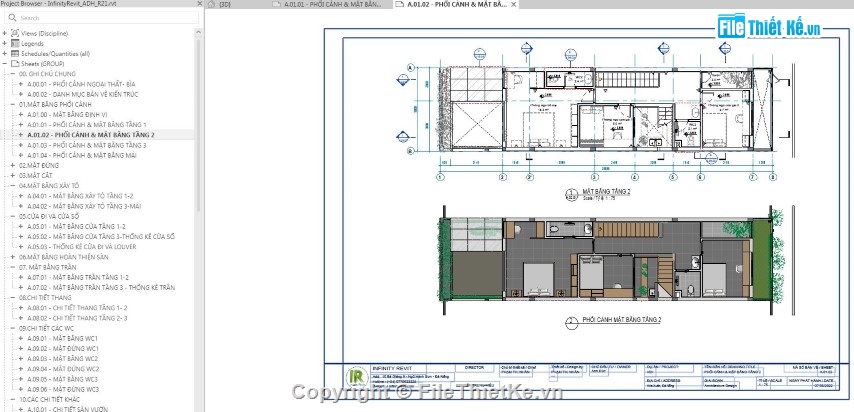Open A.01.01 - PHỐI CẢNH & MẶT BẰNG TẦNG 1

(x=87, y=125)
